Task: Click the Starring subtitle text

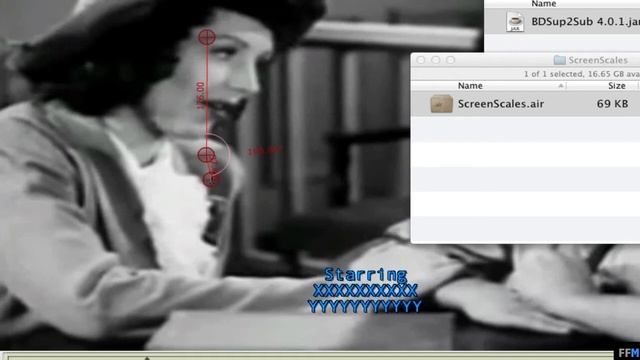Action: click(x=366, y=275)
